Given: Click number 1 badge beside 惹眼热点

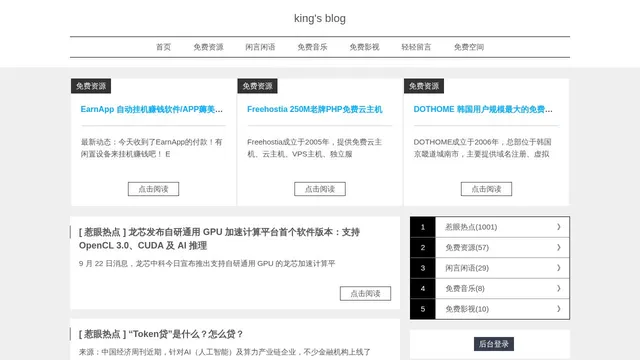Looking at the screenshot, I should click(x=423, y=227).
